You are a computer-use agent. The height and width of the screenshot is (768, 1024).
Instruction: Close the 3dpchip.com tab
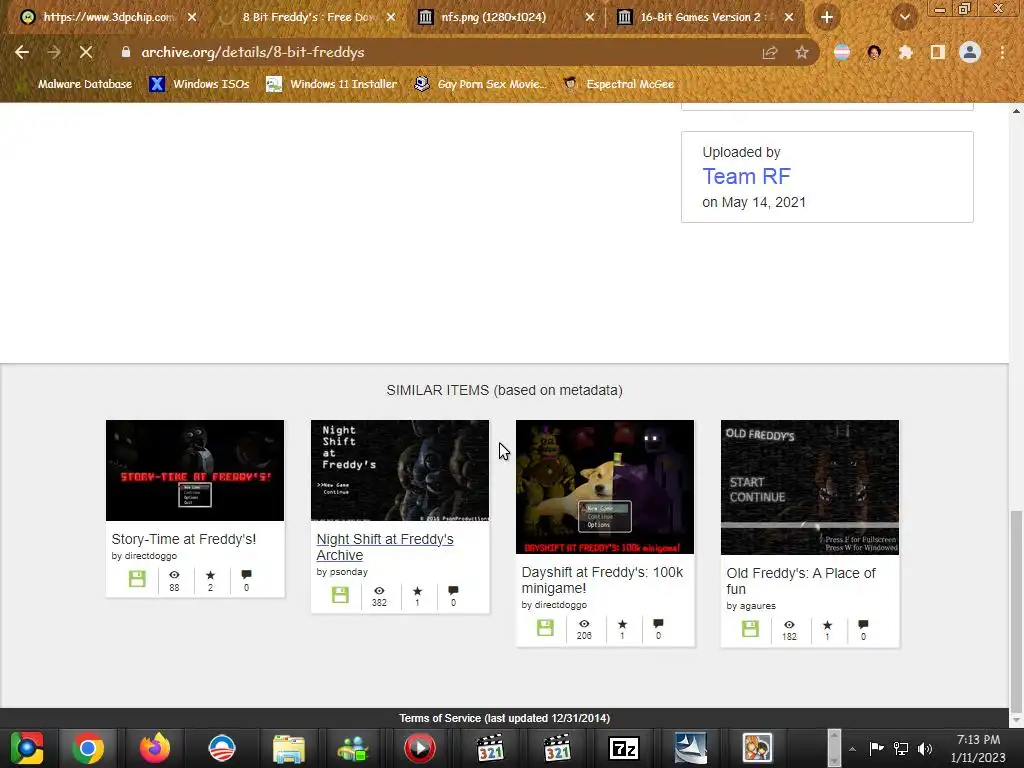pyautogui.click(x=192, y=18)
